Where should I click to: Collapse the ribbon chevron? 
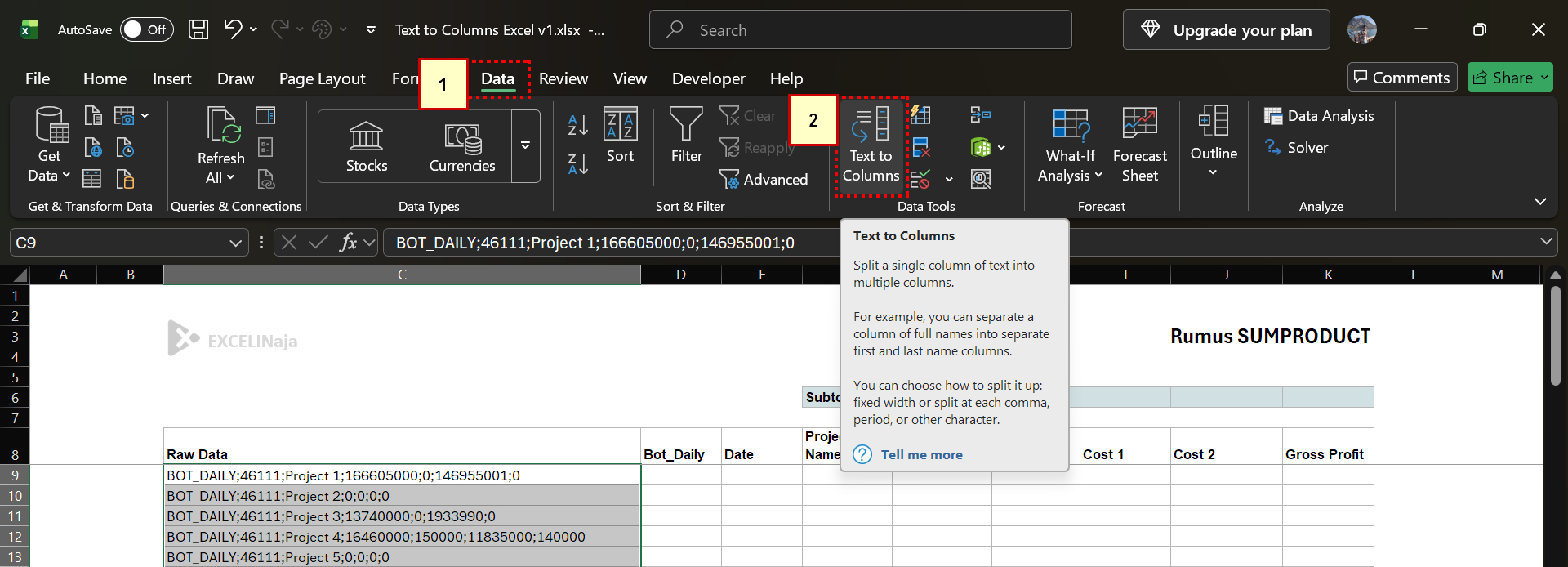tap(1540, 201)
